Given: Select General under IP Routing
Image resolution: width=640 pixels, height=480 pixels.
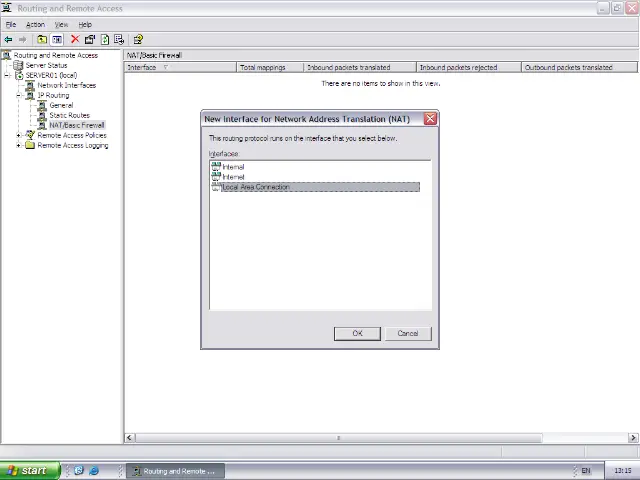Looking at the screenshot, I should point(61,105).
